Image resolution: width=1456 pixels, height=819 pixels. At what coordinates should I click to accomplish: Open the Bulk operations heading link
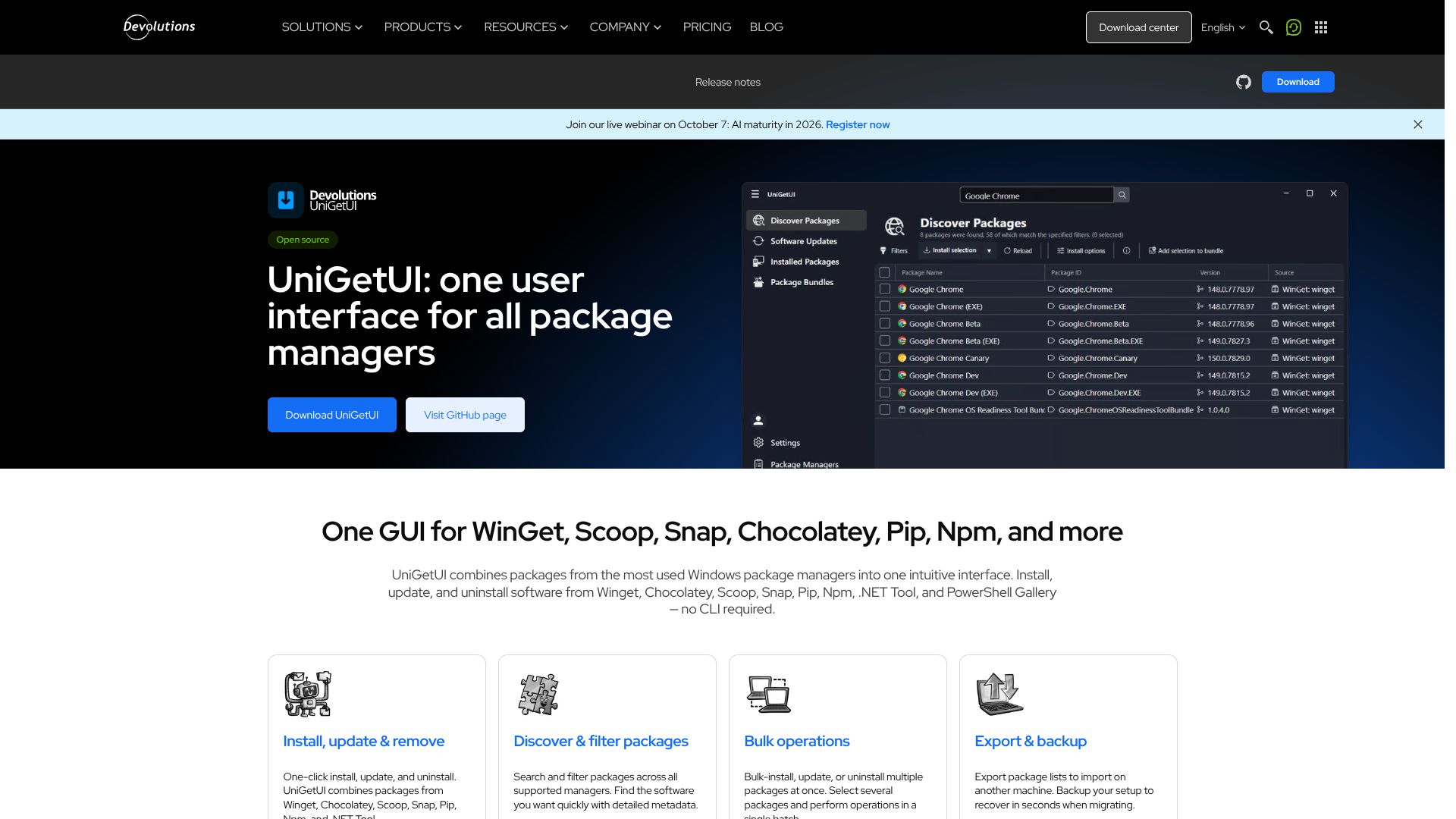[x=797, y=742]
